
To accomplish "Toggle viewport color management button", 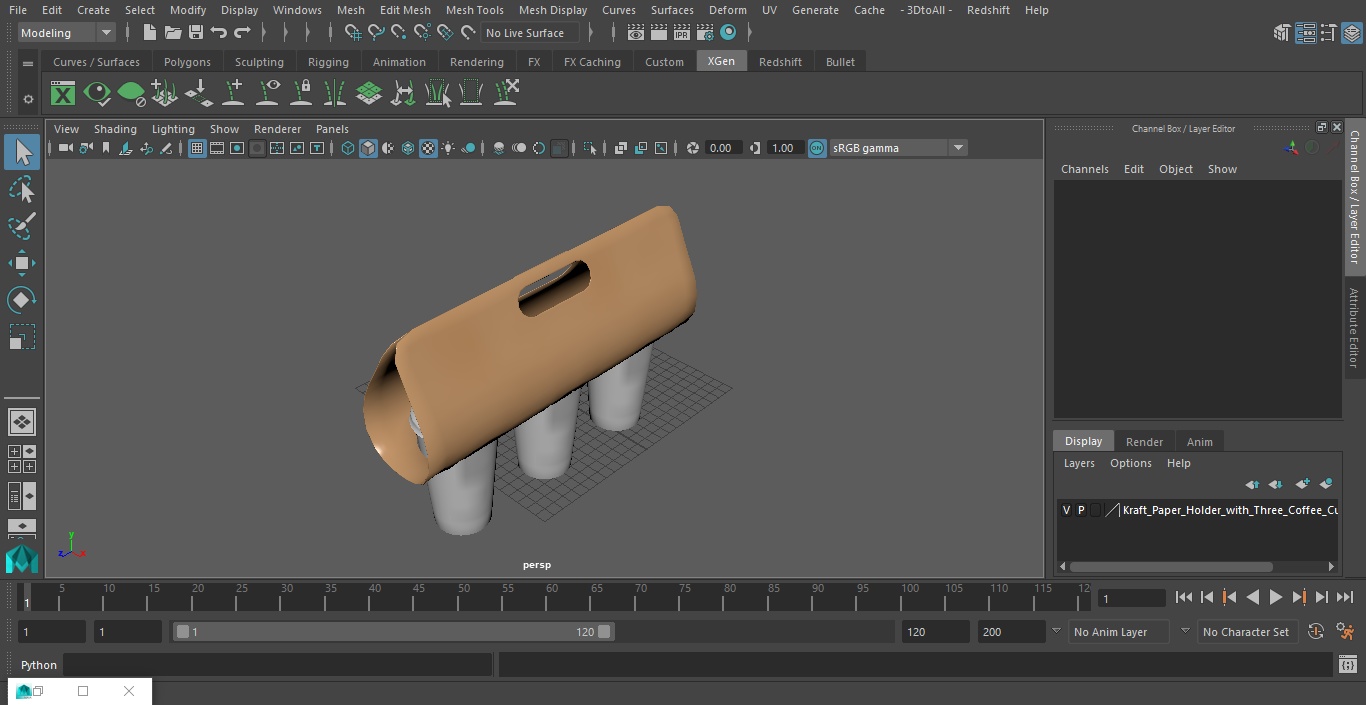I will [817, 148].
